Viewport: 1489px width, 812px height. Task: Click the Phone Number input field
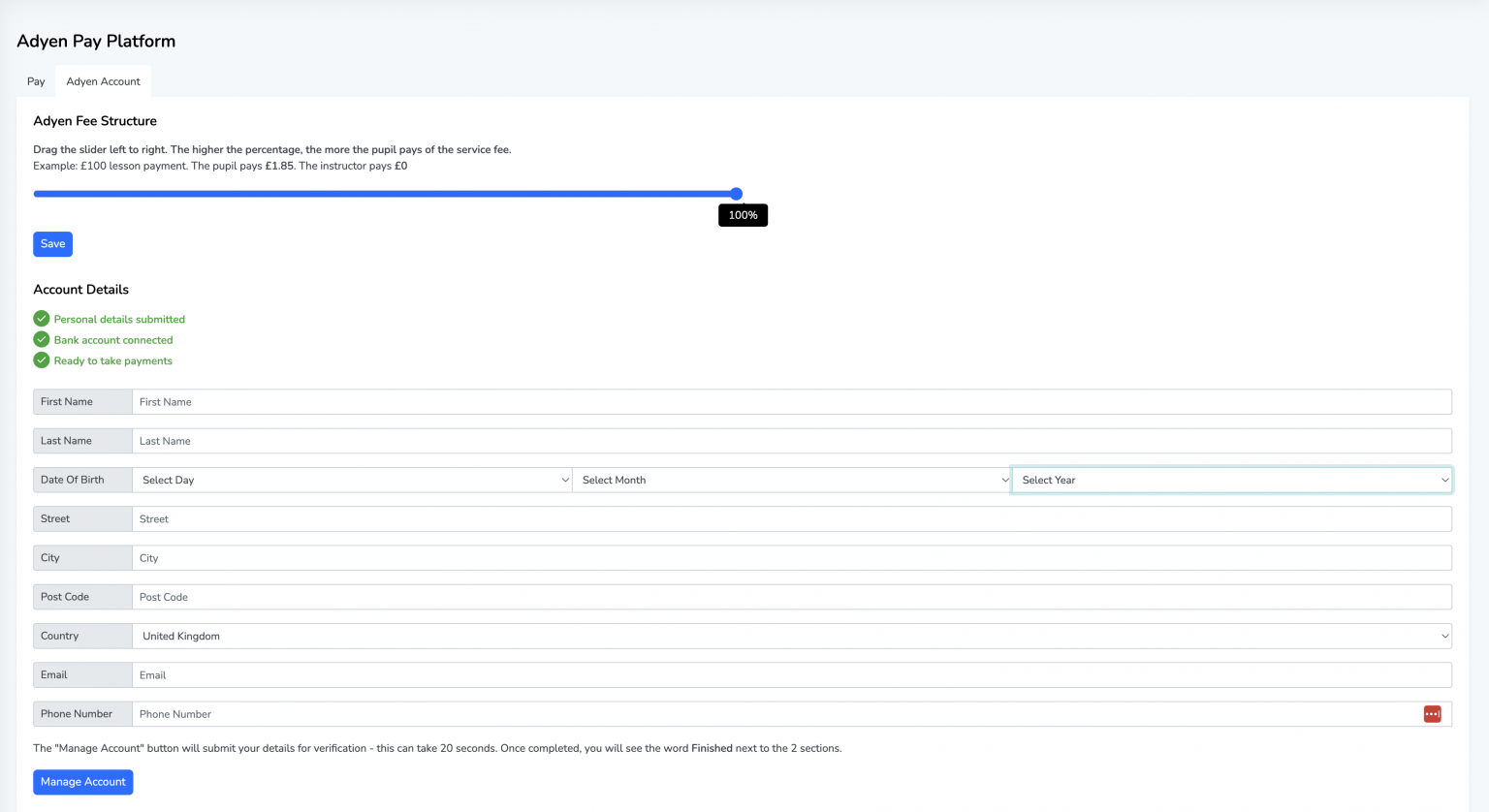[x=679, y=713]
